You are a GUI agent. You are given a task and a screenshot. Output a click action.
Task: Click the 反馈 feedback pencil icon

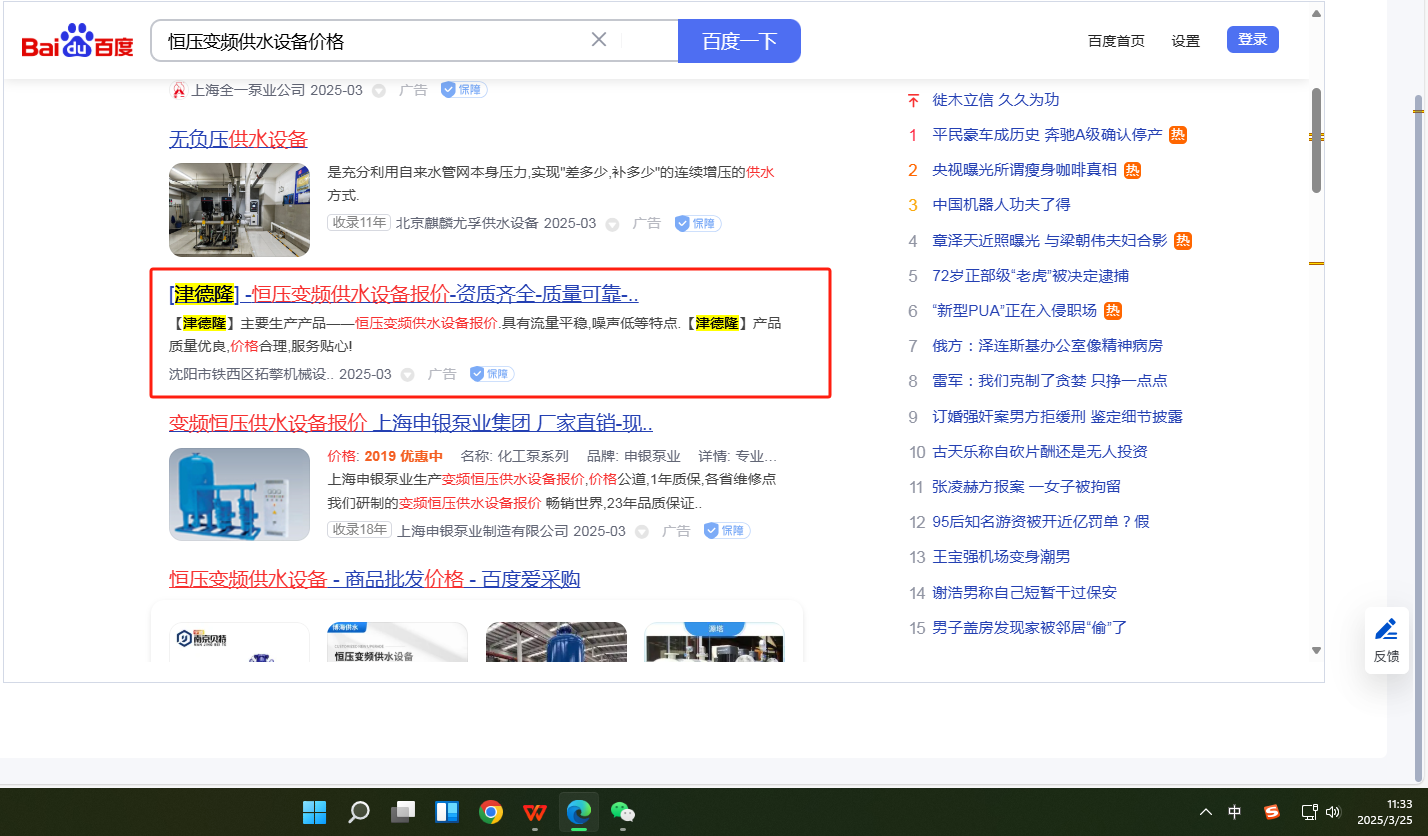pos(1386,630)
